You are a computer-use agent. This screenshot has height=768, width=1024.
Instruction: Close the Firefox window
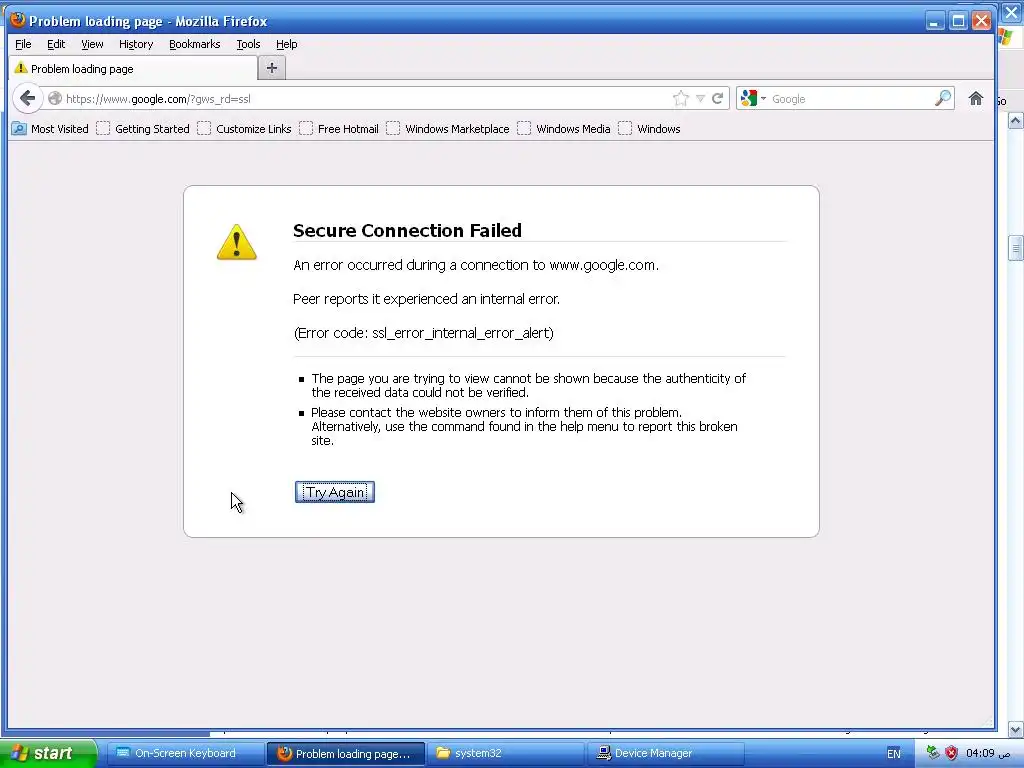(981, 21)
